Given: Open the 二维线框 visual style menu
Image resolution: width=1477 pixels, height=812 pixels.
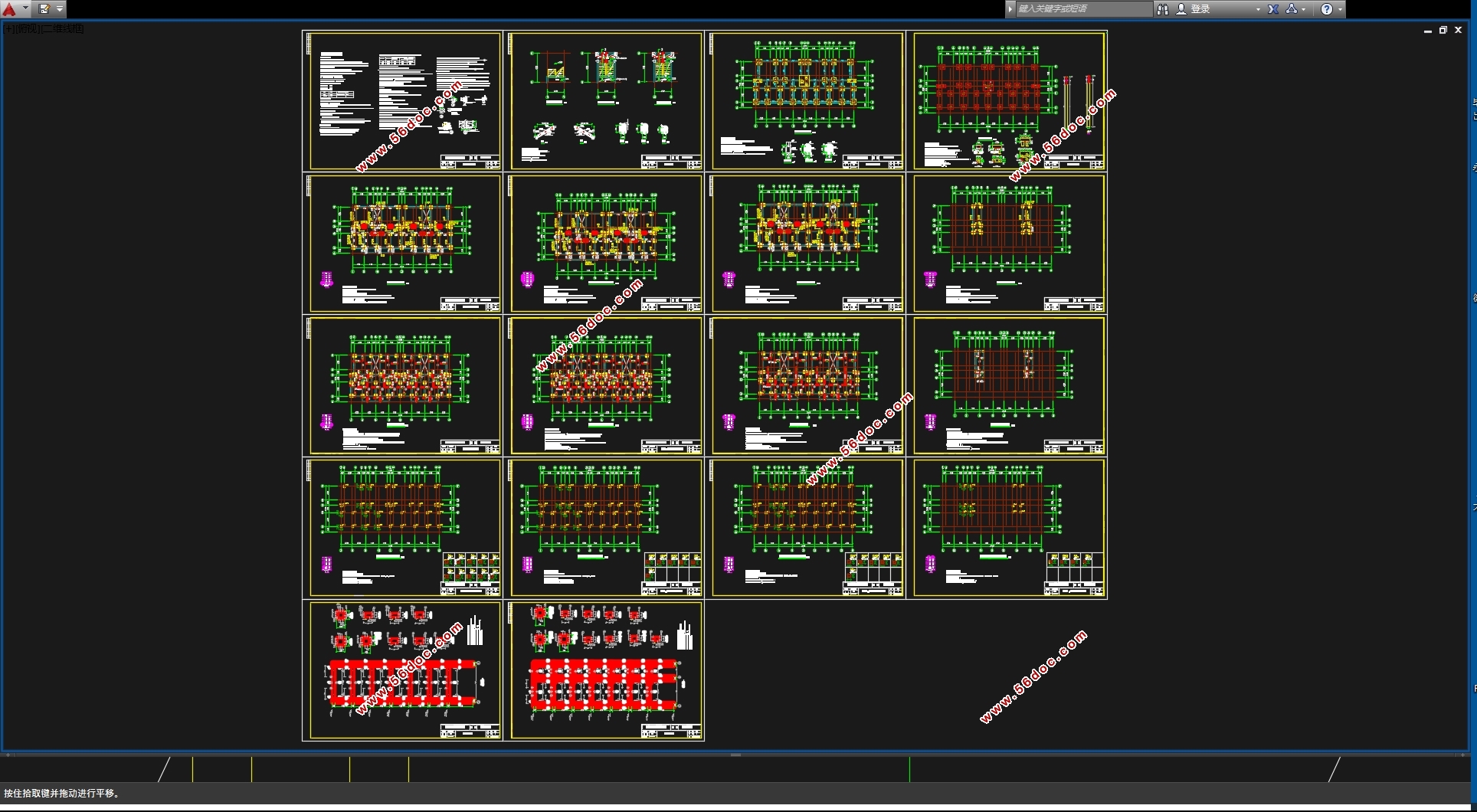Looking at the screenshot, I should click(x=63, y=29).
